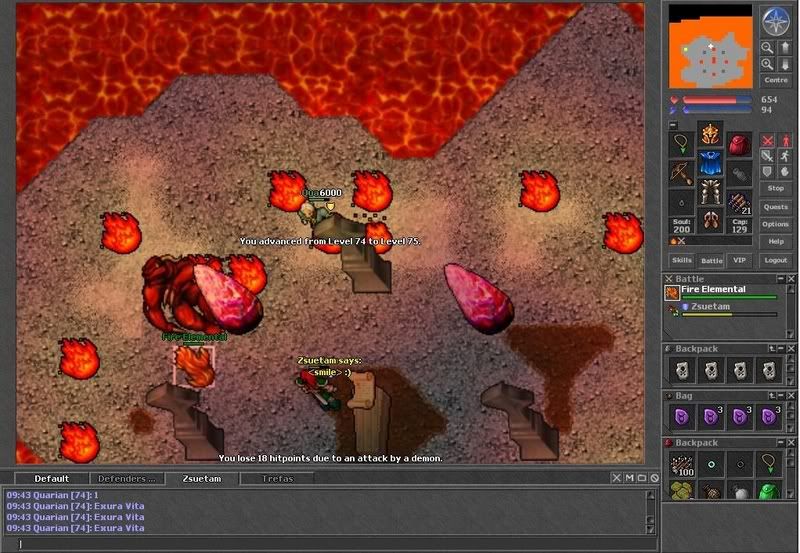Open the ignore list icon
The image size is (800, 553).
pos(654,478)
